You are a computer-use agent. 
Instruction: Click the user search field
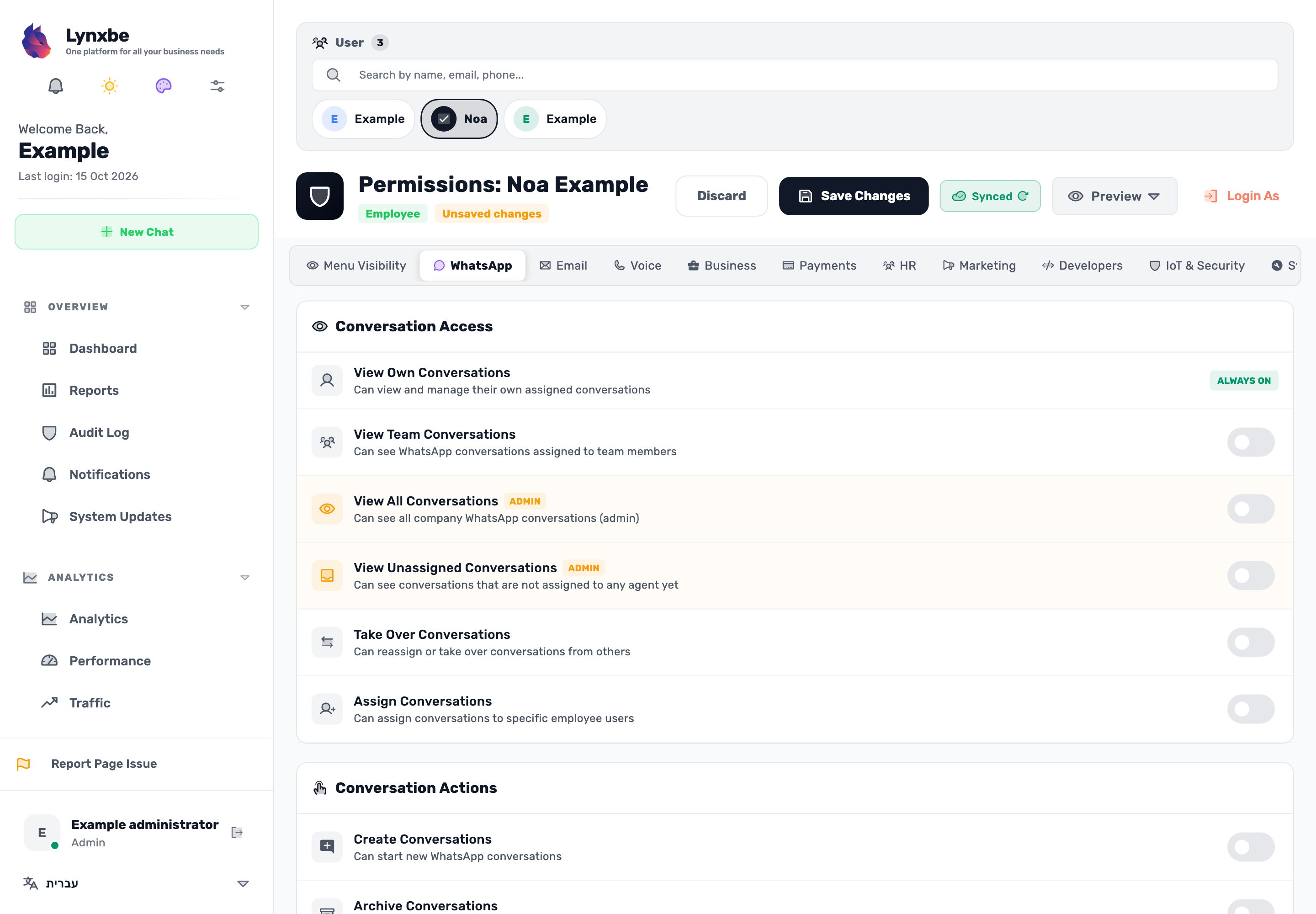[x=794, y=75]
